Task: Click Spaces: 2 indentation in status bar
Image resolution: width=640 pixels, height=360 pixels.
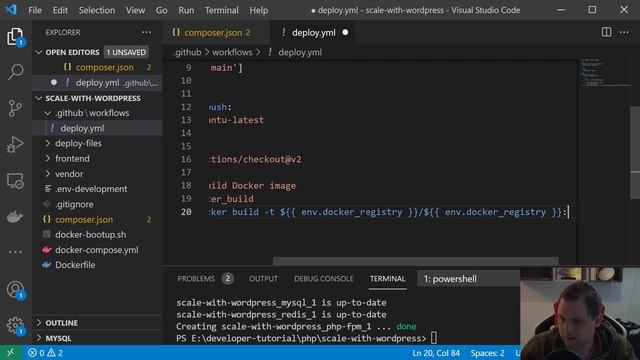Action: click(487, 353)
